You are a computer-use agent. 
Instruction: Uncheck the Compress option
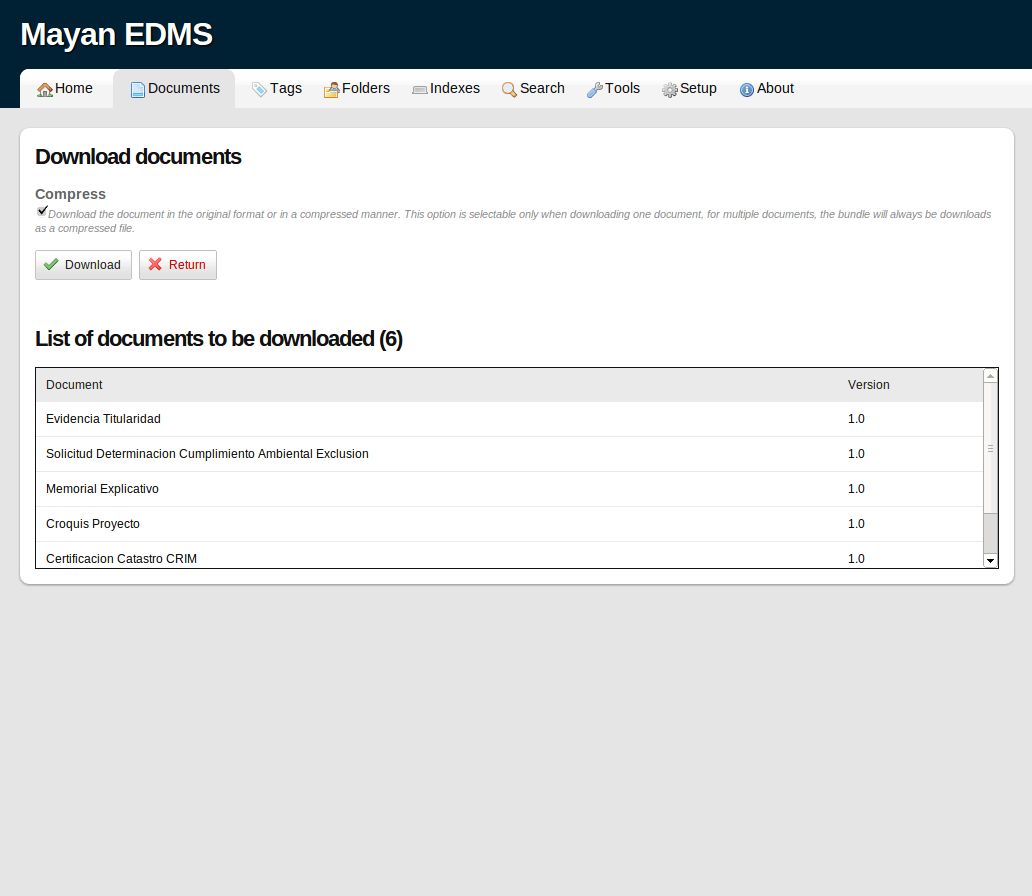42,210
